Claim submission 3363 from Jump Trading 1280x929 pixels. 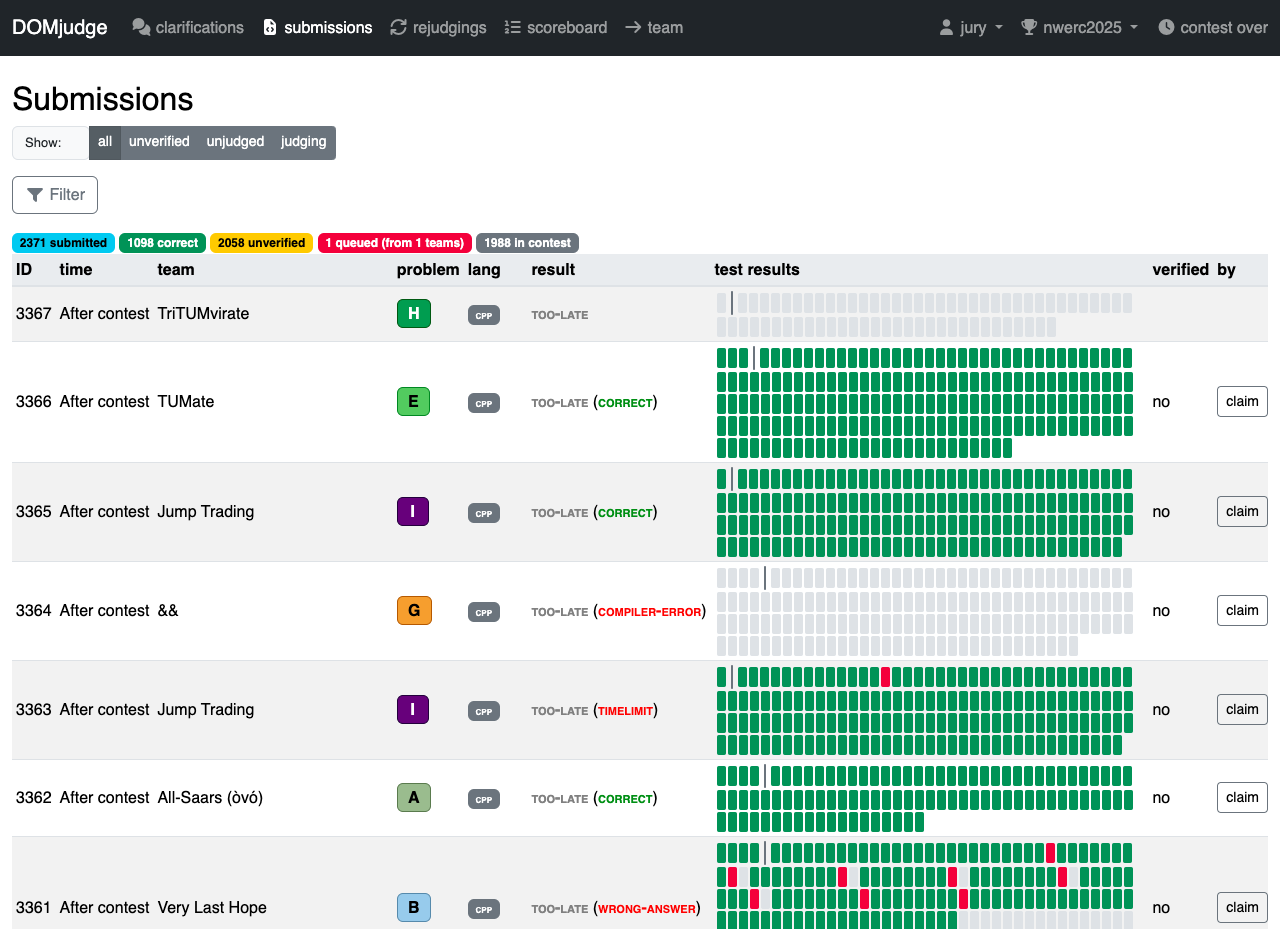point(1242,710)
